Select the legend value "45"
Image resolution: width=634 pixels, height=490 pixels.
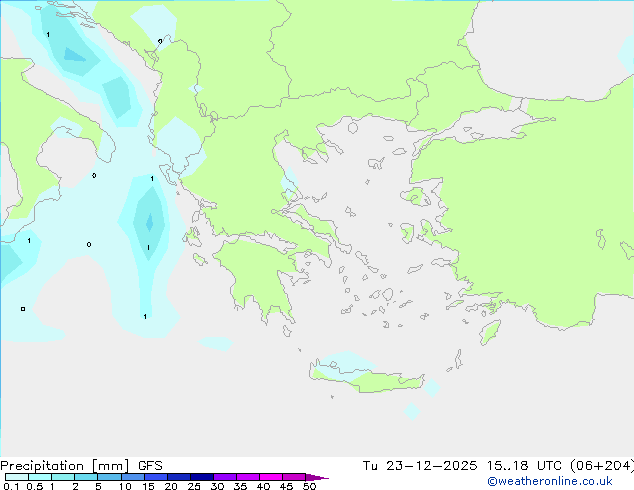286,486
